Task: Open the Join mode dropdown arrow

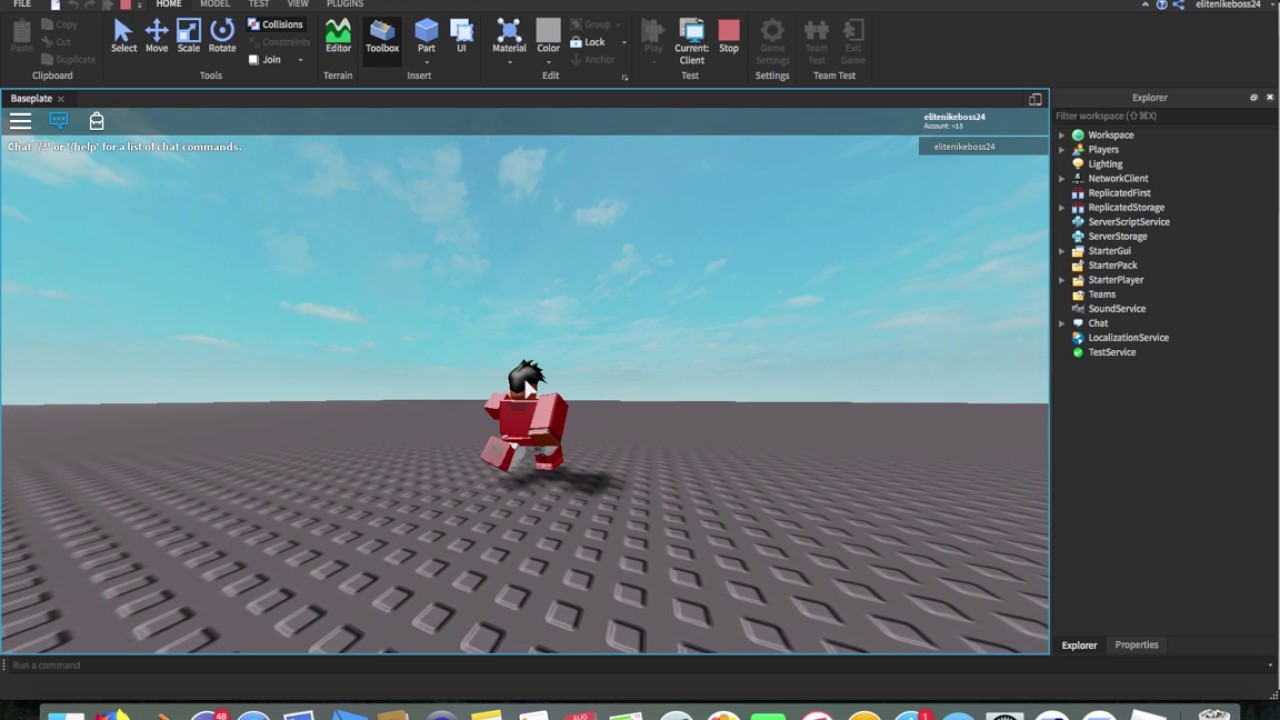Action: (x=300, y=60)
